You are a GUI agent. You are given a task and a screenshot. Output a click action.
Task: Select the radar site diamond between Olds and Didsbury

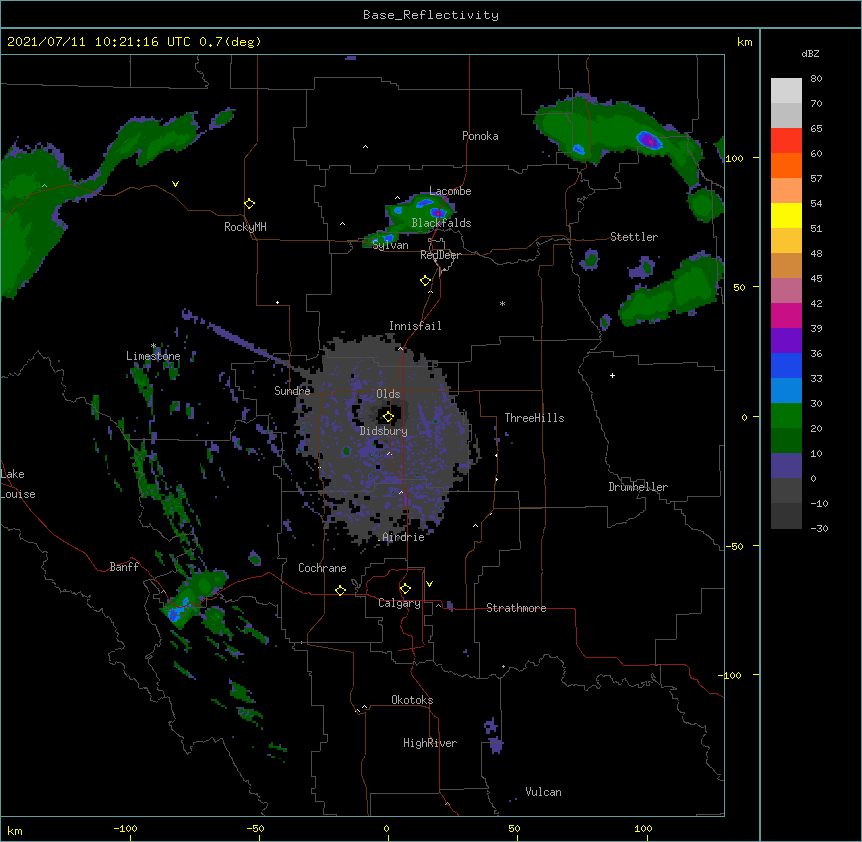tap(388, 417)
